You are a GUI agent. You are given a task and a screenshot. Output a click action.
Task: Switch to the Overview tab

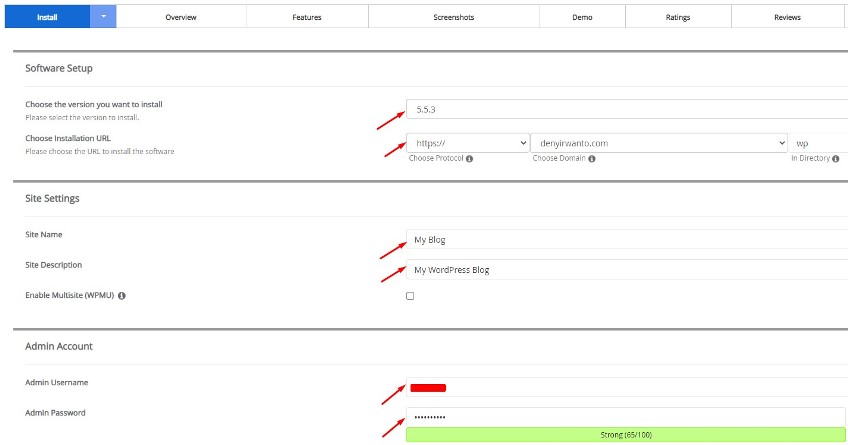click(181, 17)
